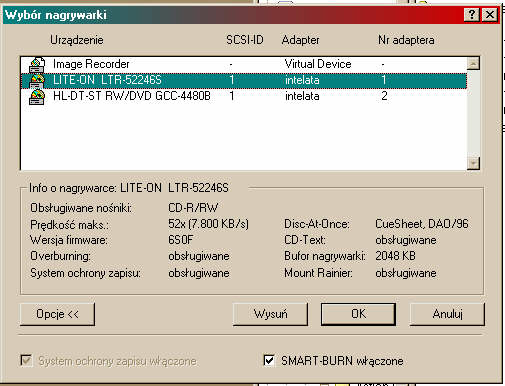The image size is (505, 386).
Task: Confirm selection with OK button
Action: (358, 314)
